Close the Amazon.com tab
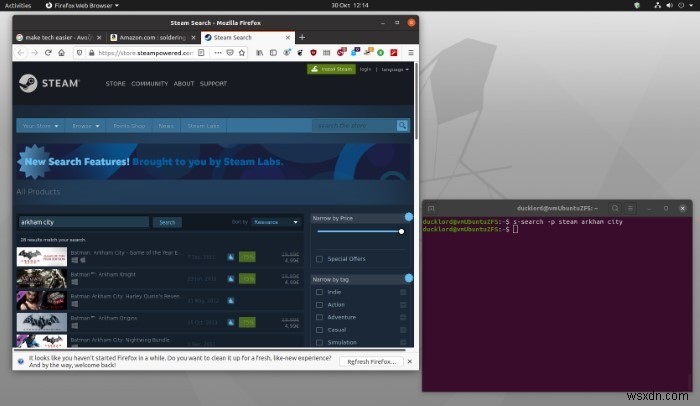This screenshot has height=406, width=700. (193, 38)
